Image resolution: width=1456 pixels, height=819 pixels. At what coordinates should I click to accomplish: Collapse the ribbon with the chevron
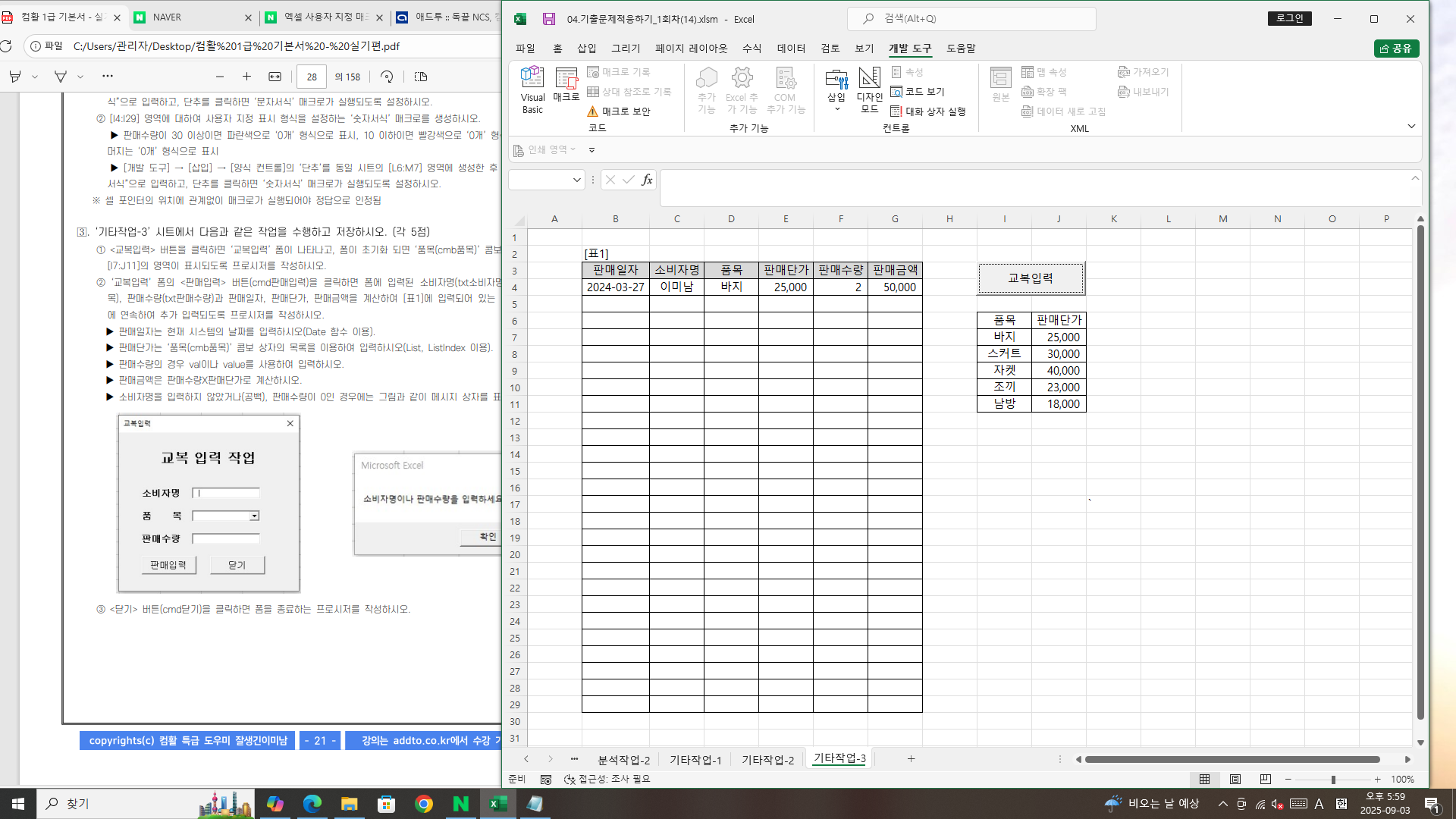coord(1411,127)
